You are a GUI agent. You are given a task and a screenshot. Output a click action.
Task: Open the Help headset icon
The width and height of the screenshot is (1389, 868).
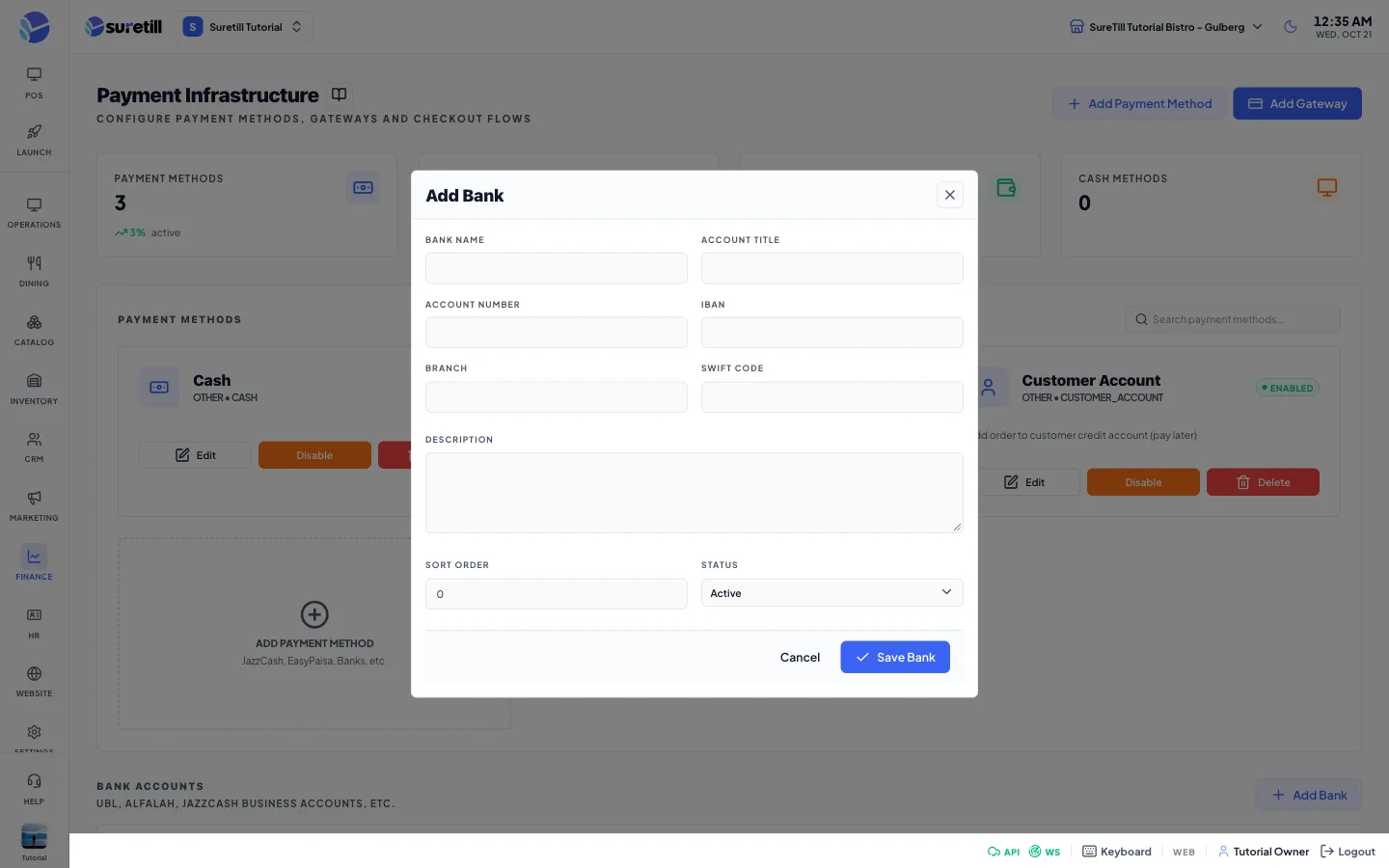pos(34,781)
